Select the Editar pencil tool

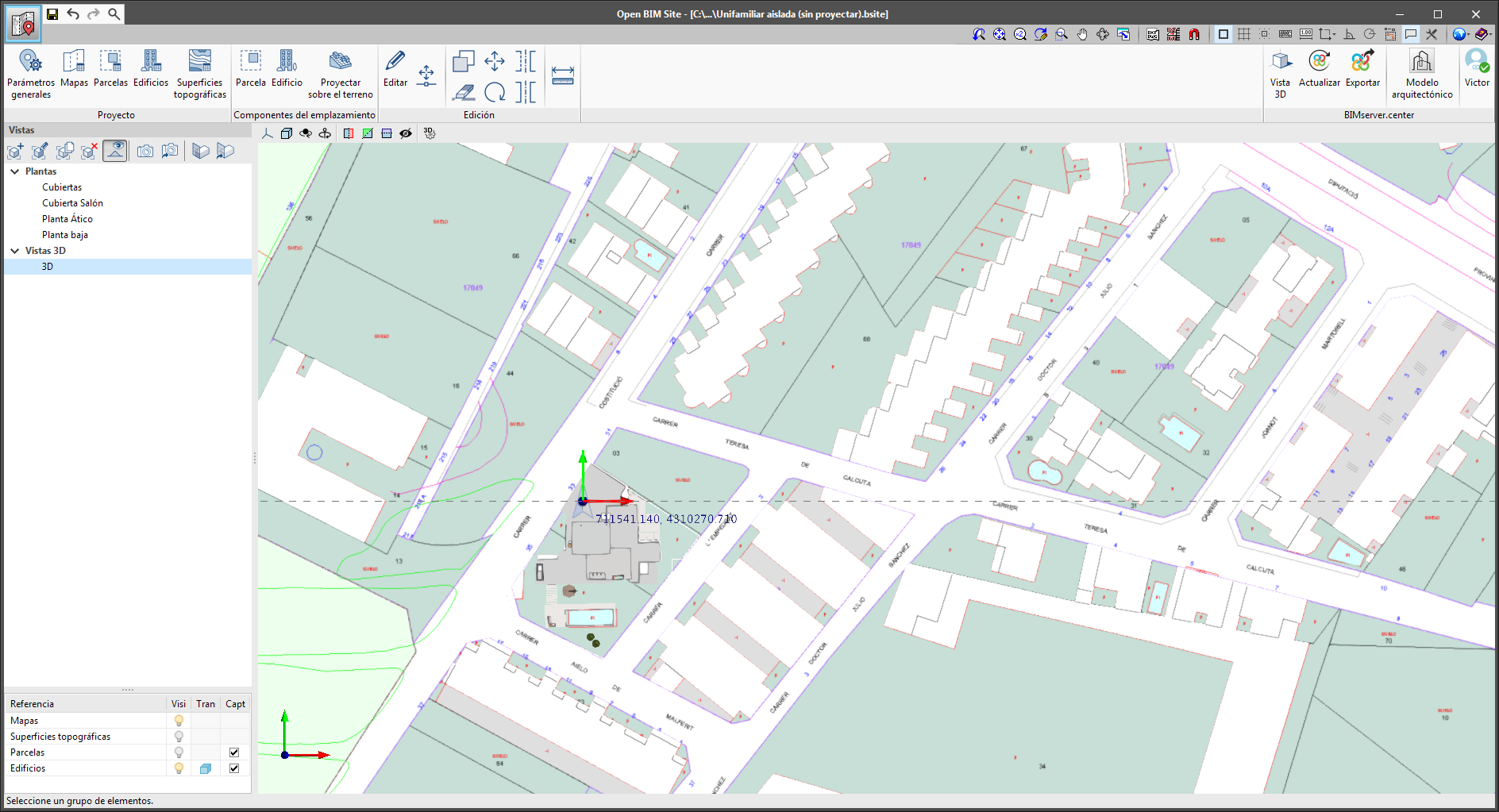click(395, 68)
